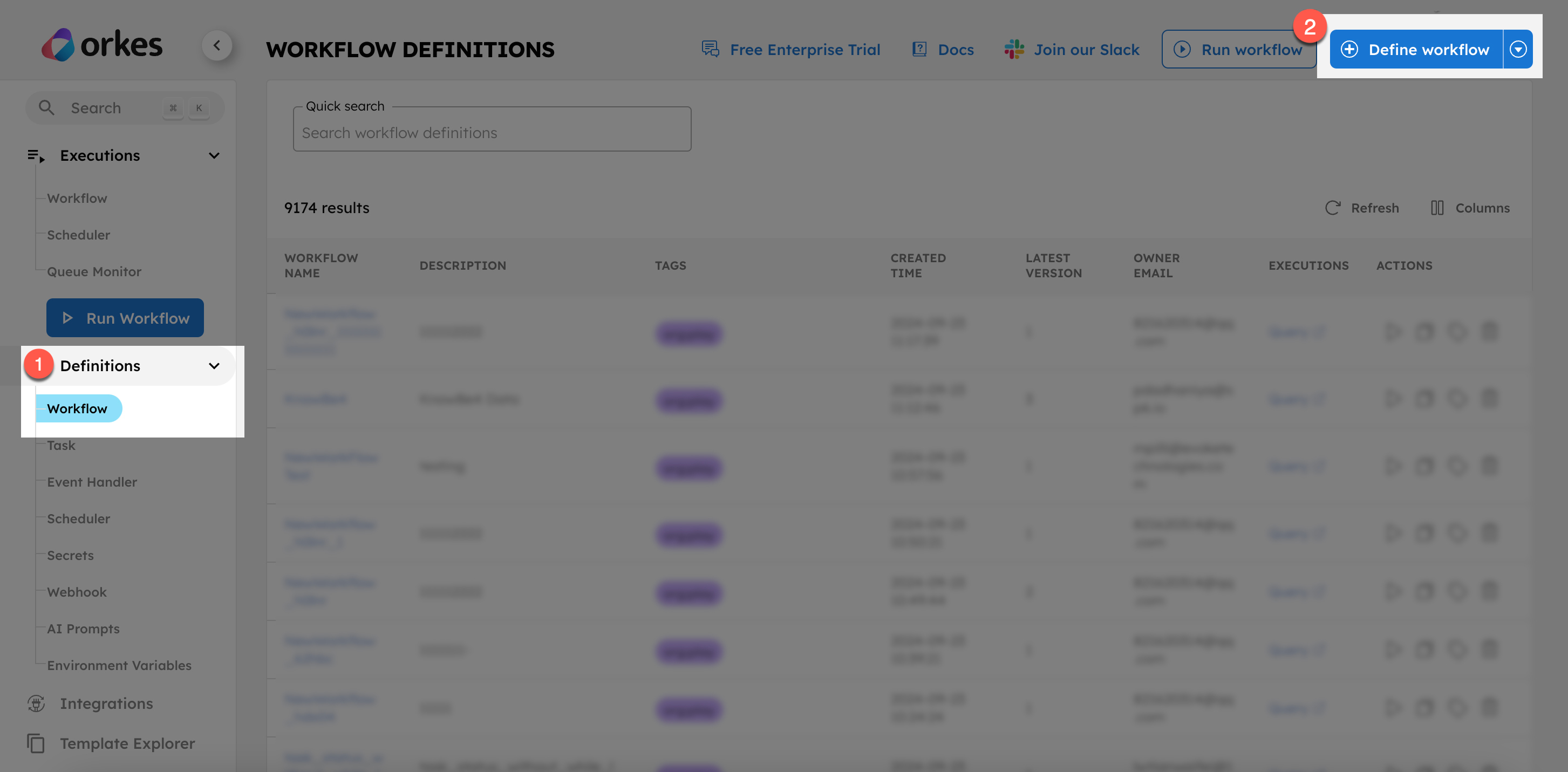Open the Docs menu item in the header

pos(942,49)
